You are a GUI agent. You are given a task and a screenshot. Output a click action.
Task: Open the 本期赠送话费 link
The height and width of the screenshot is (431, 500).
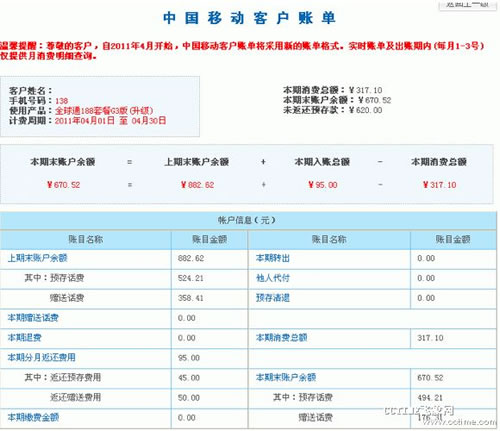coord(33,318)
